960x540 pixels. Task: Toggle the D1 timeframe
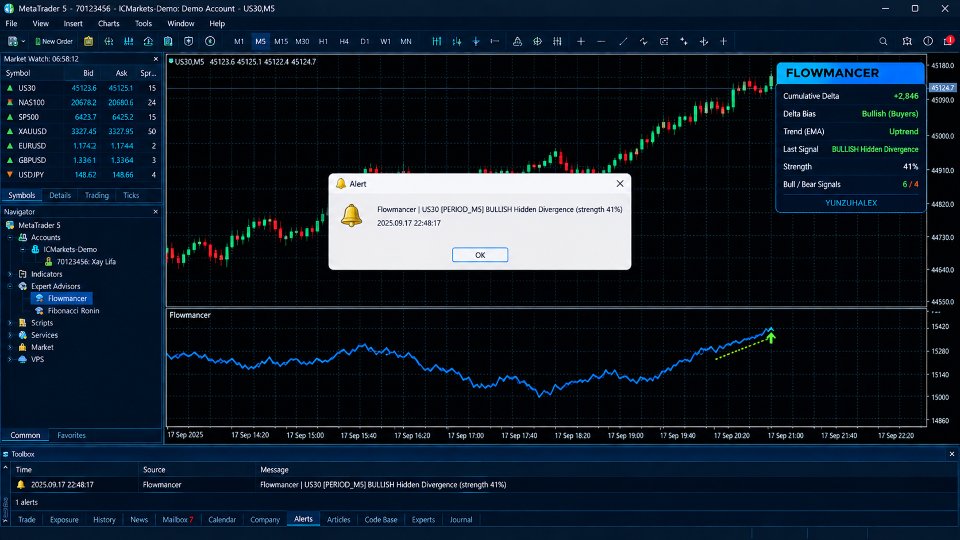pos(365,41)
